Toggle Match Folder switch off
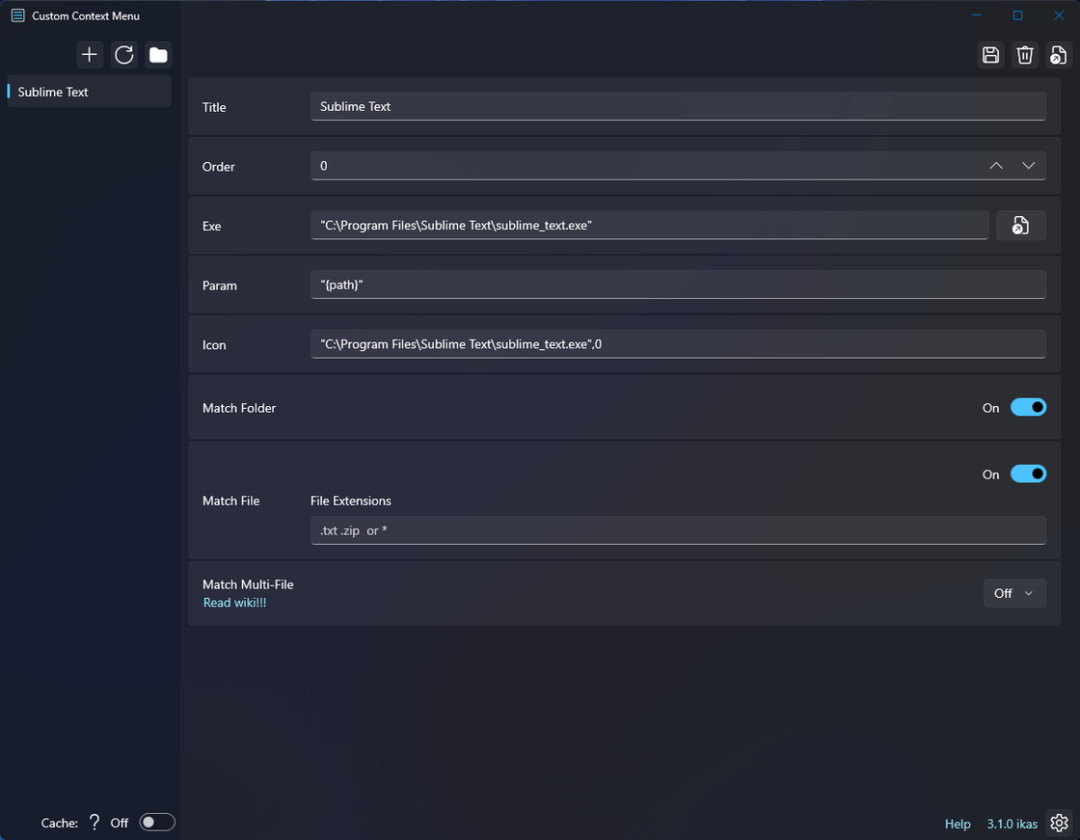The width and height of the screenshot is (1080, 840). coord(1028,408)
